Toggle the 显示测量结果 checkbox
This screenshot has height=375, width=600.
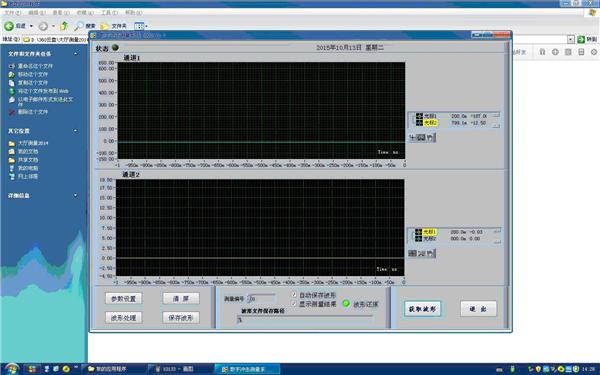click(294, 303)
